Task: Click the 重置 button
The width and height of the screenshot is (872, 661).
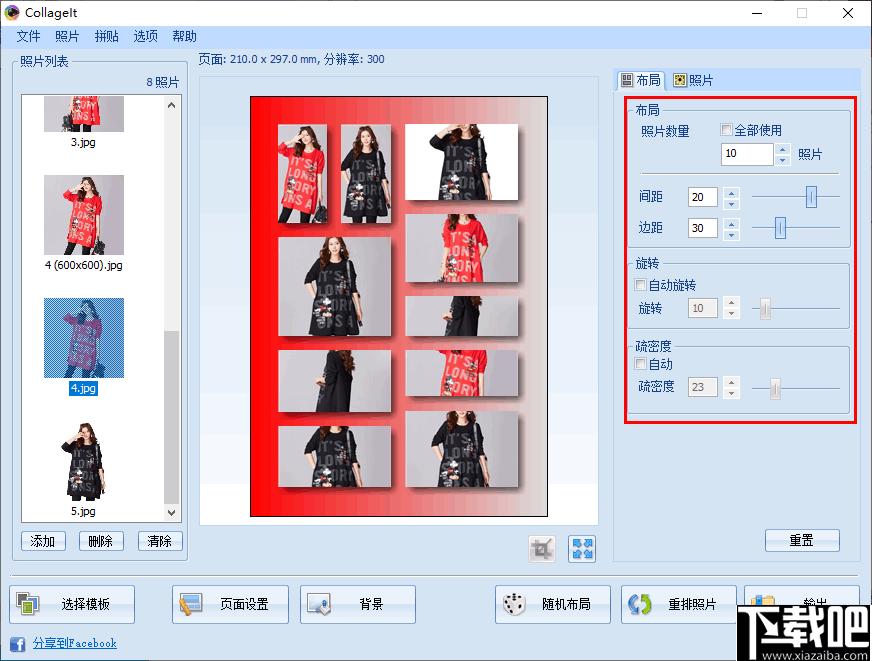Action: pos(802,540)
